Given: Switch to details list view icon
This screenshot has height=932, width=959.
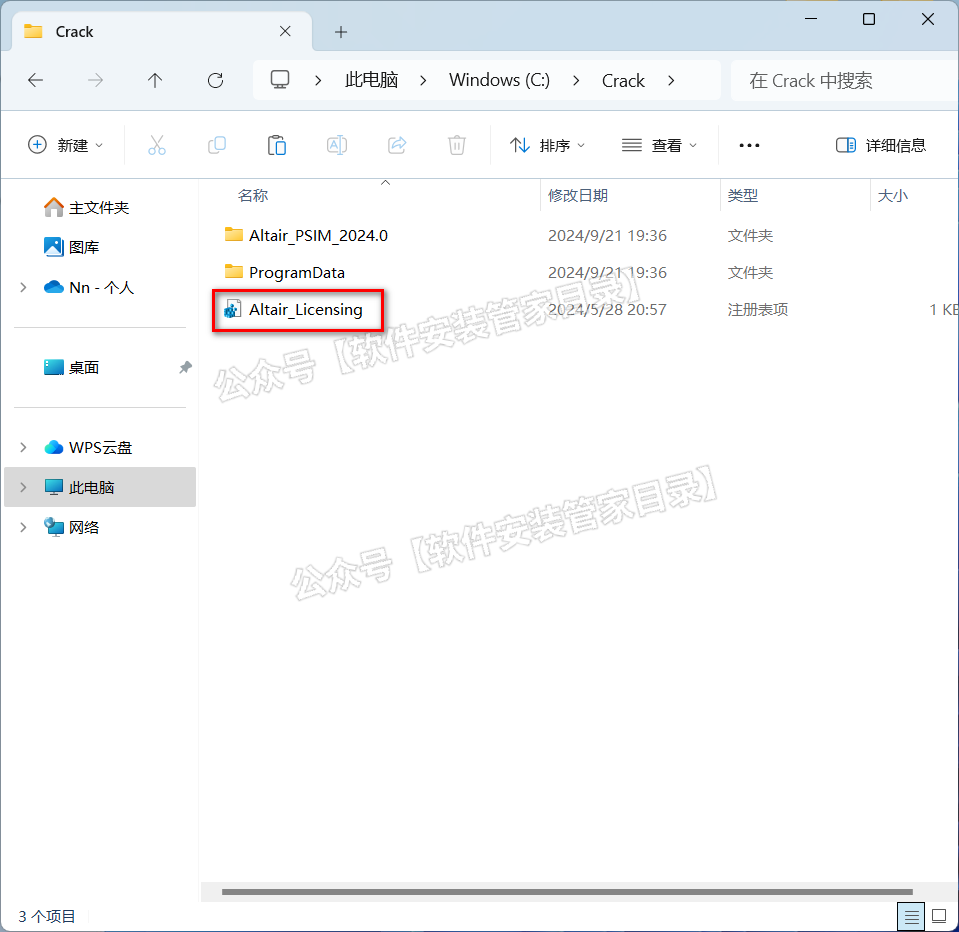Looking at the screenshot, I should point(911,917).
